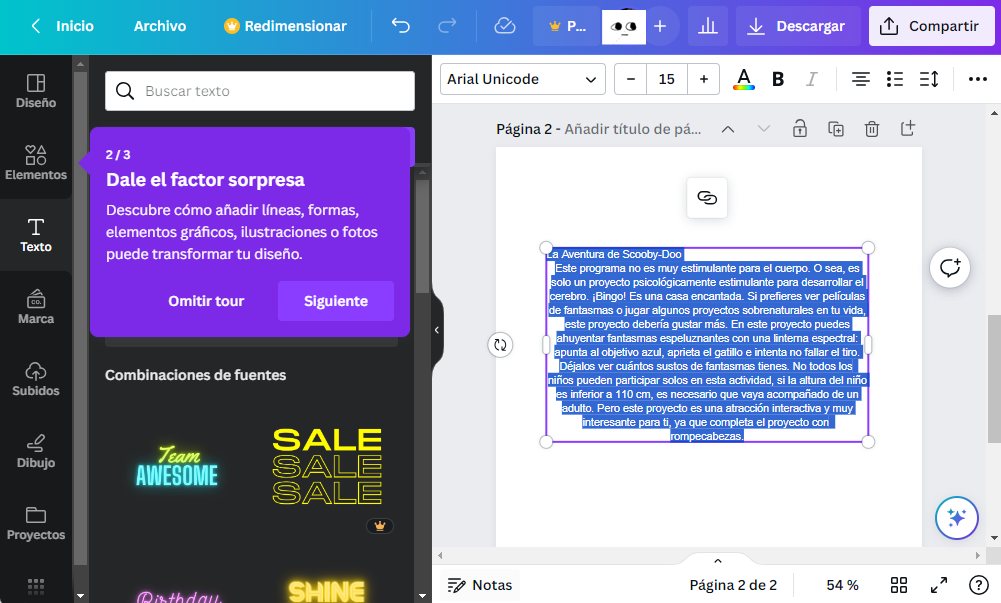
Task: Open the Archivo menu
Action: point(159,26)
